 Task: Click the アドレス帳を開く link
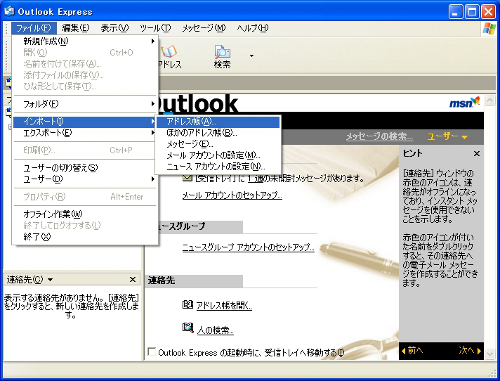point(224,305)
